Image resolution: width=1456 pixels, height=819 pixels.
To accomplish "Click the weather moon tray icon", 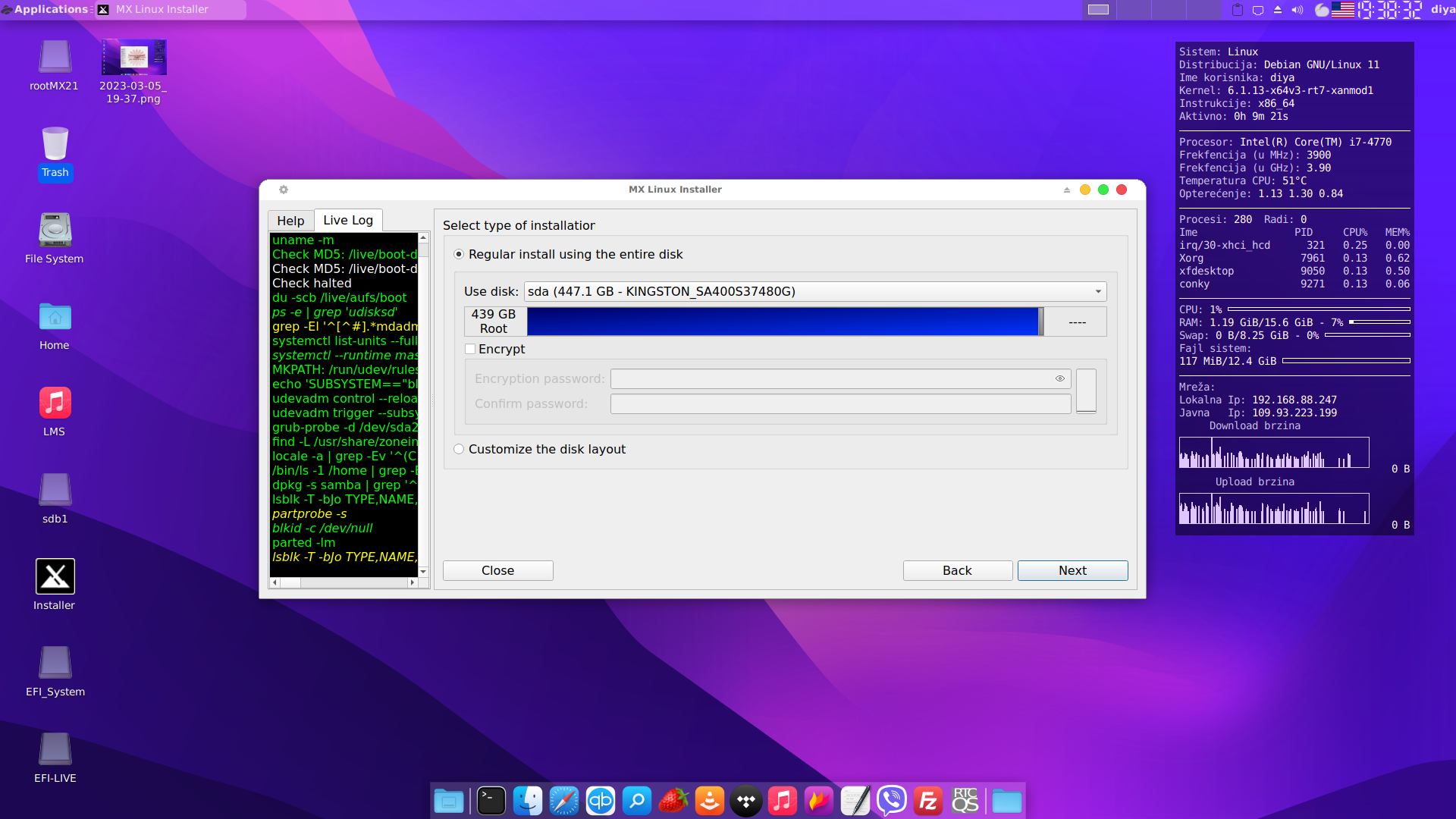I will click(x=1322, y=10).
